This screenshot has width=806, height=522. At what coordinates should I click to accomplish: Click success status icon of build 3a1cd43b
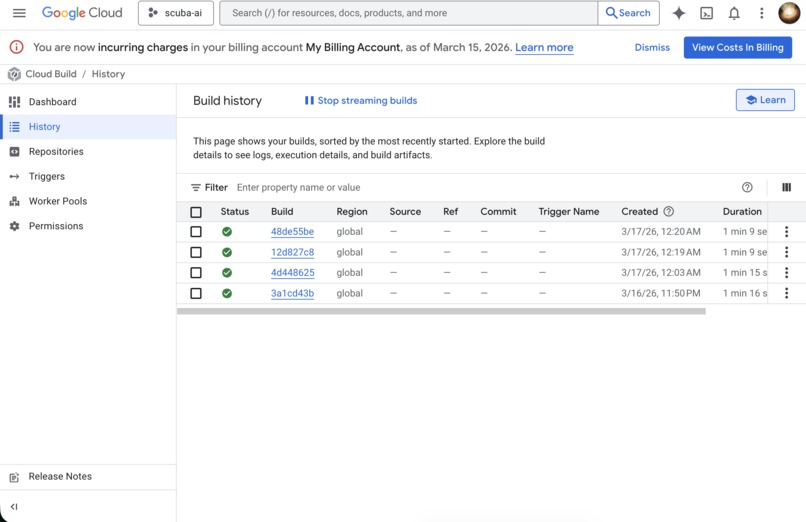[x=227, y=293]
